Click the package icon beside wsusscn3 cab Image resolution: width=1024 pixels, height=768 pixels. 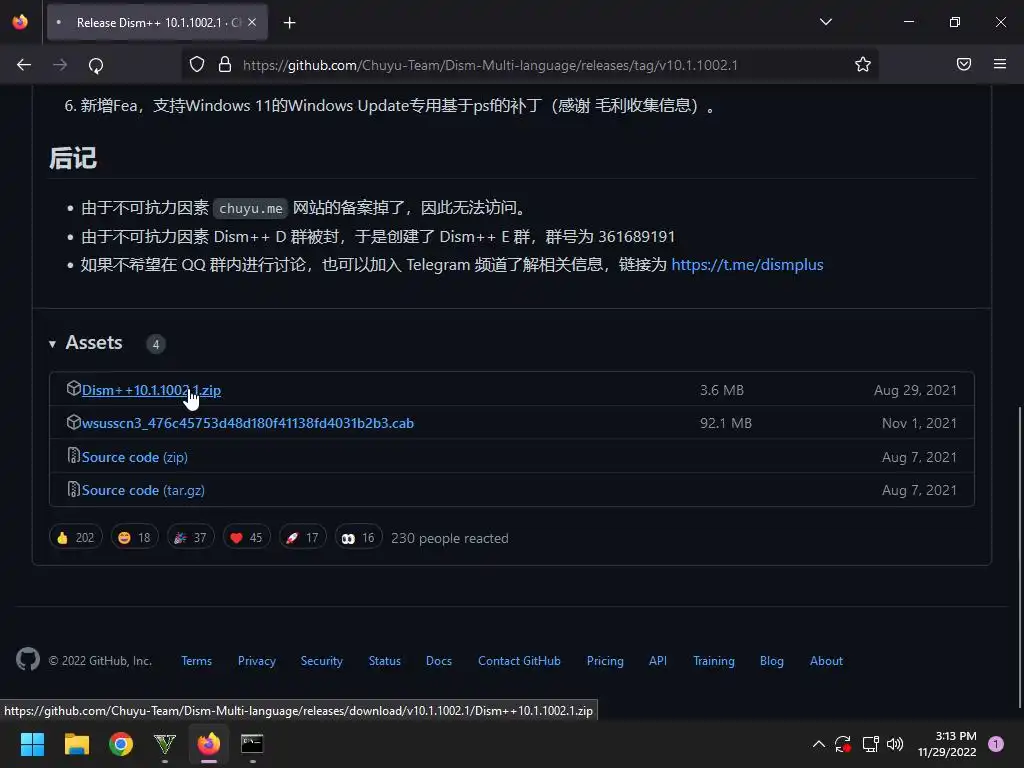(x=73, y=422)
